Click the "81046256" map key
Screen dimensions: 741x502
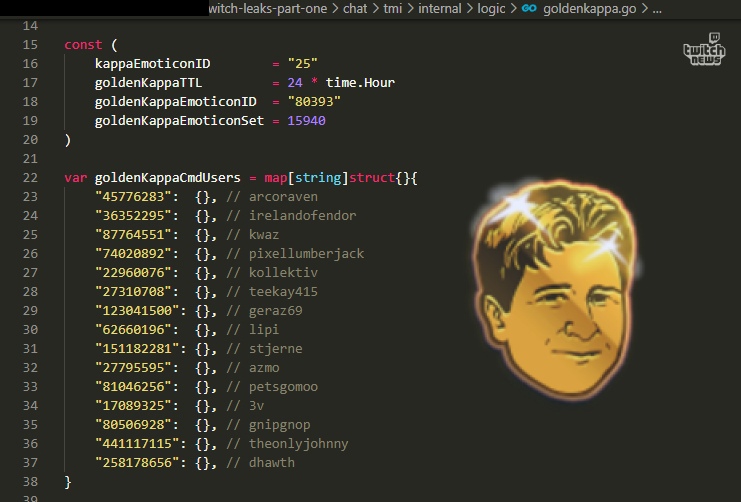[x=133, y=387]
